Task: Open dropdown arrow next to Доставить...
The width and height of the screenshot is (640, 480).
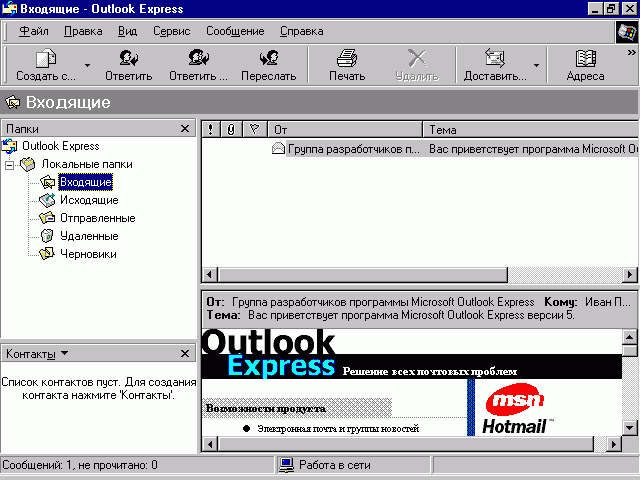Action: click(536, 65)
